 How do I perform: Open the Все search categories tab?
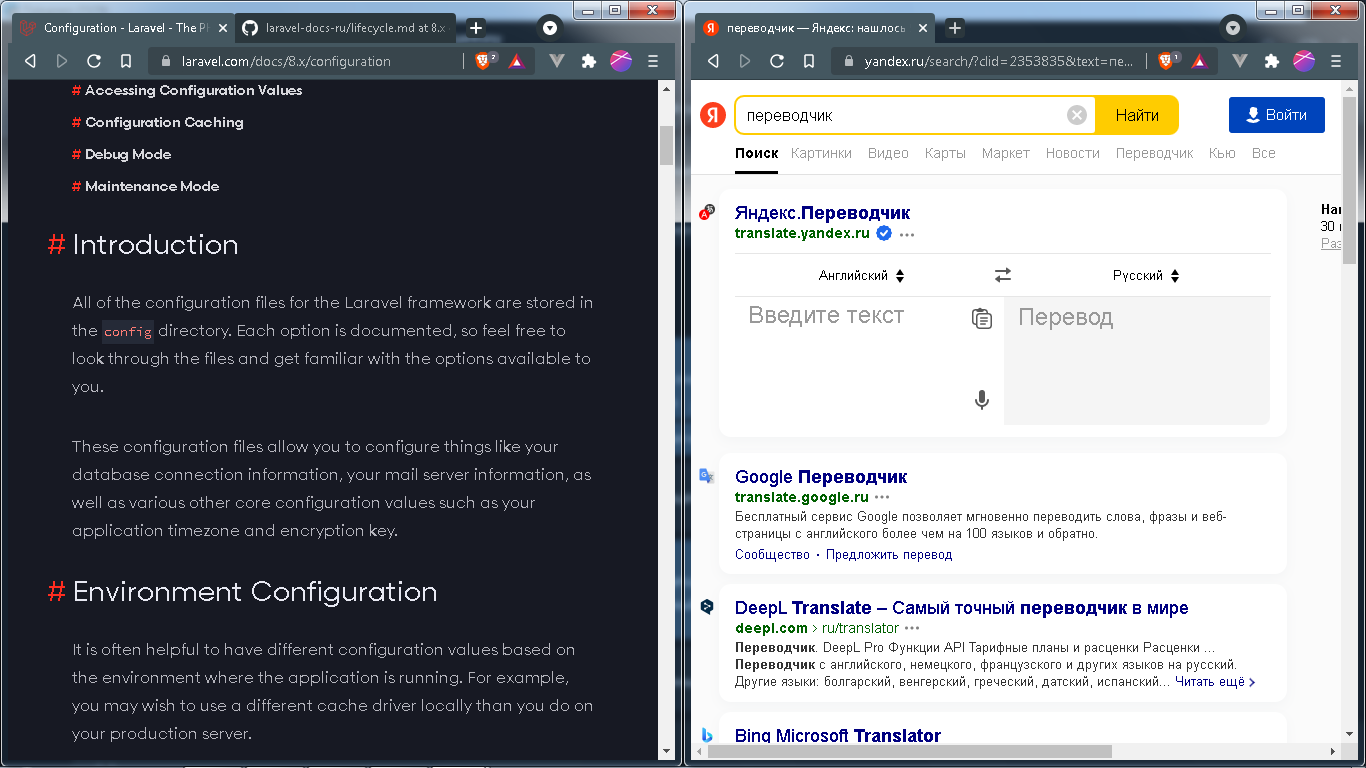[1263, 153]
